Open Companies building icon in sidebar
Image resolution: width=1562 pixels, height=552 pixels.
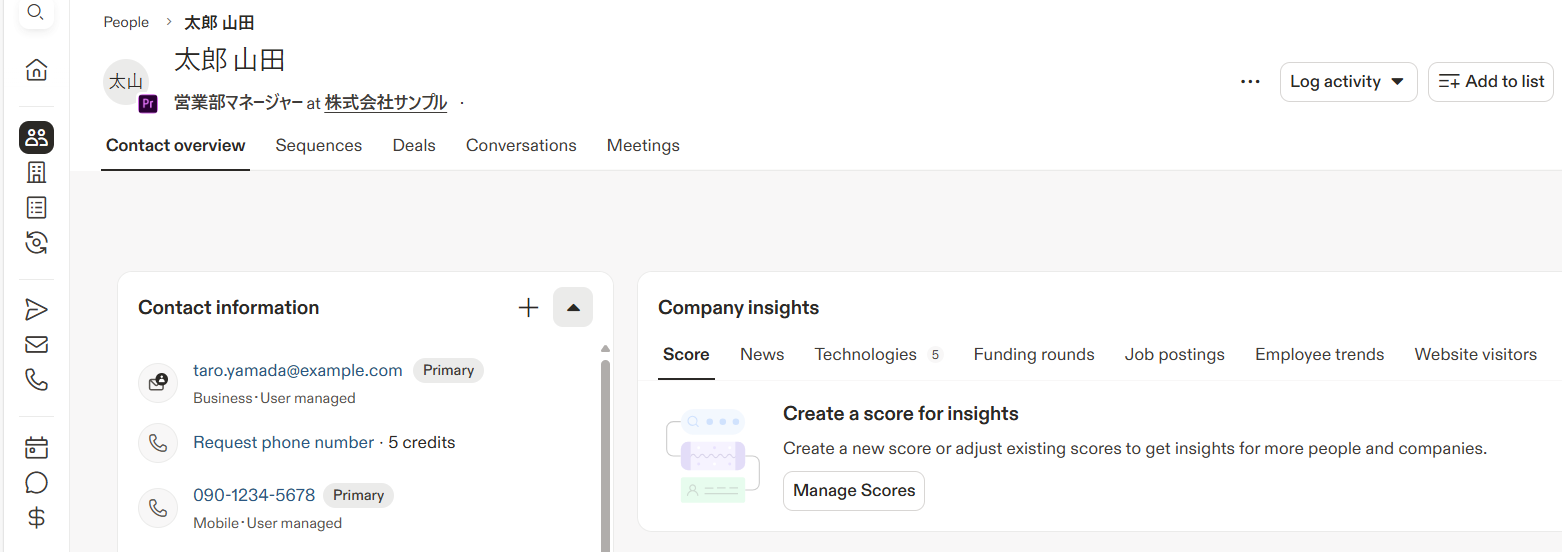(36, 173)
